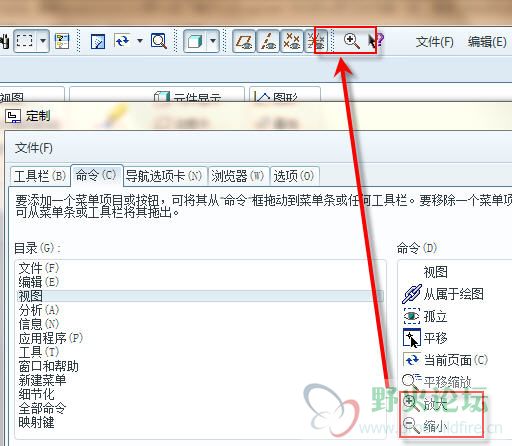Image resolution: width=512 pixels, height=446 pixels.
Task: Expand the repaint icon dropdown arrow
Action: [140, 41]
